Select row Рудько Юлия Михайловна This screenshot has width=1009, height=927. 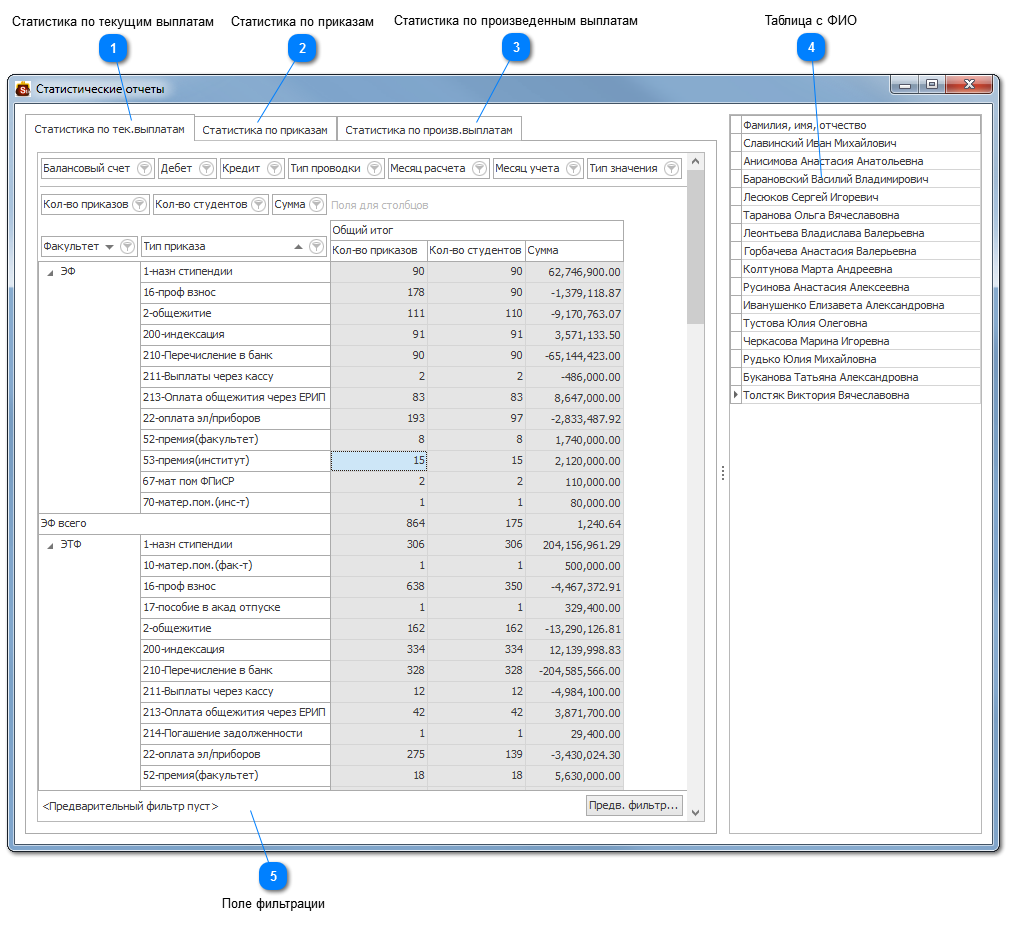click(861, 359)
